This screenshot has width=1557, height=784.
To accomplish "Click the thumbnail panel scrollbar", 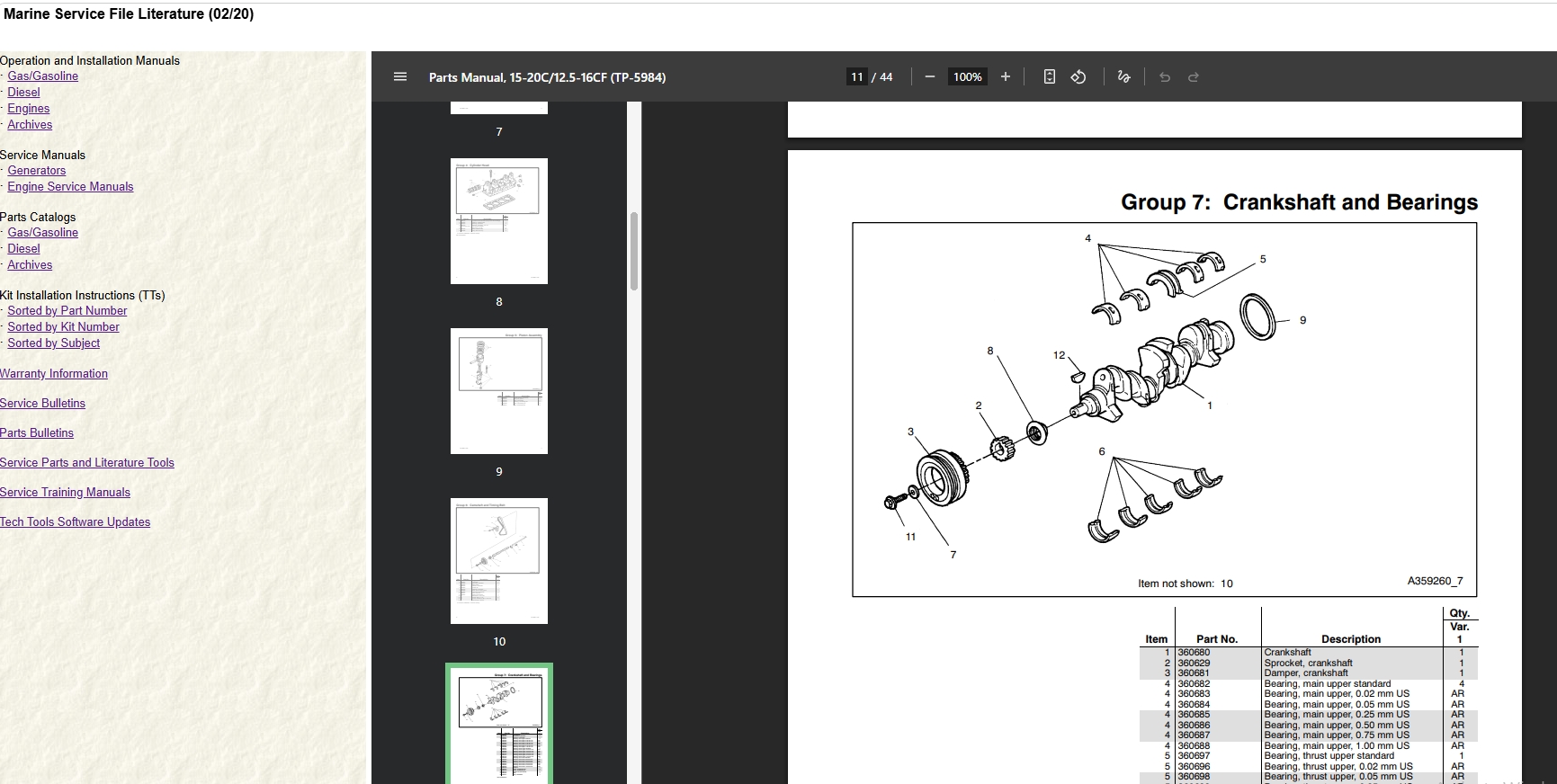I will click(x=634, y=252).
